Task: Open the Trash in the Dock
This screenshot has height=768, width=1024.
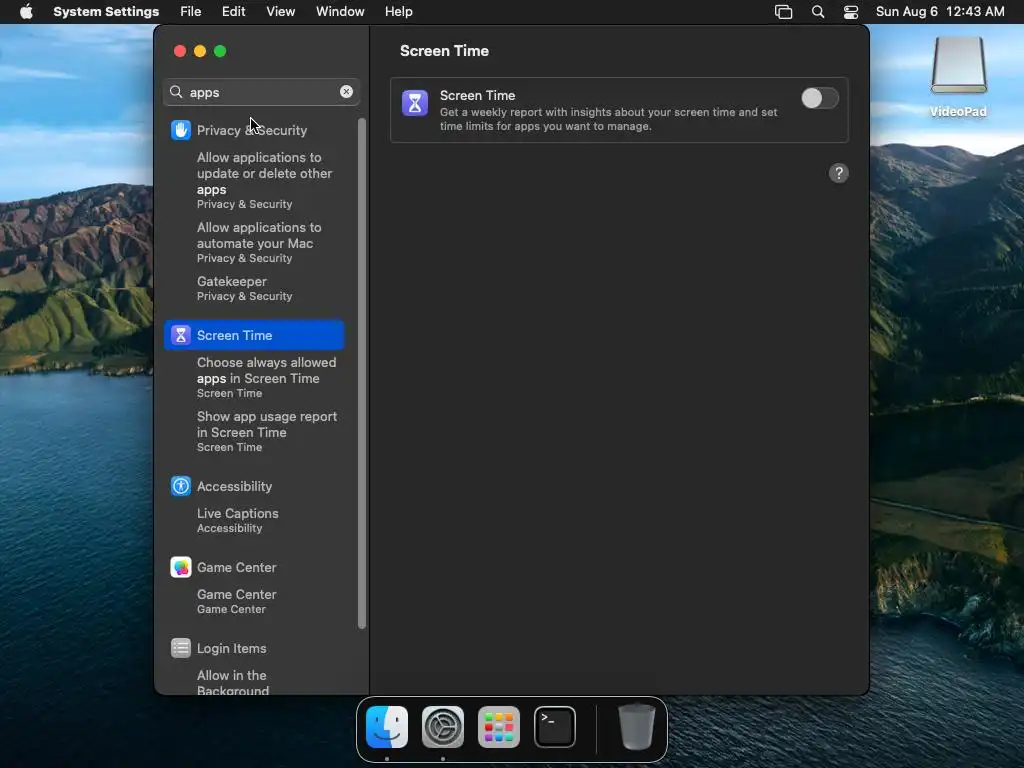Action: 637,727
